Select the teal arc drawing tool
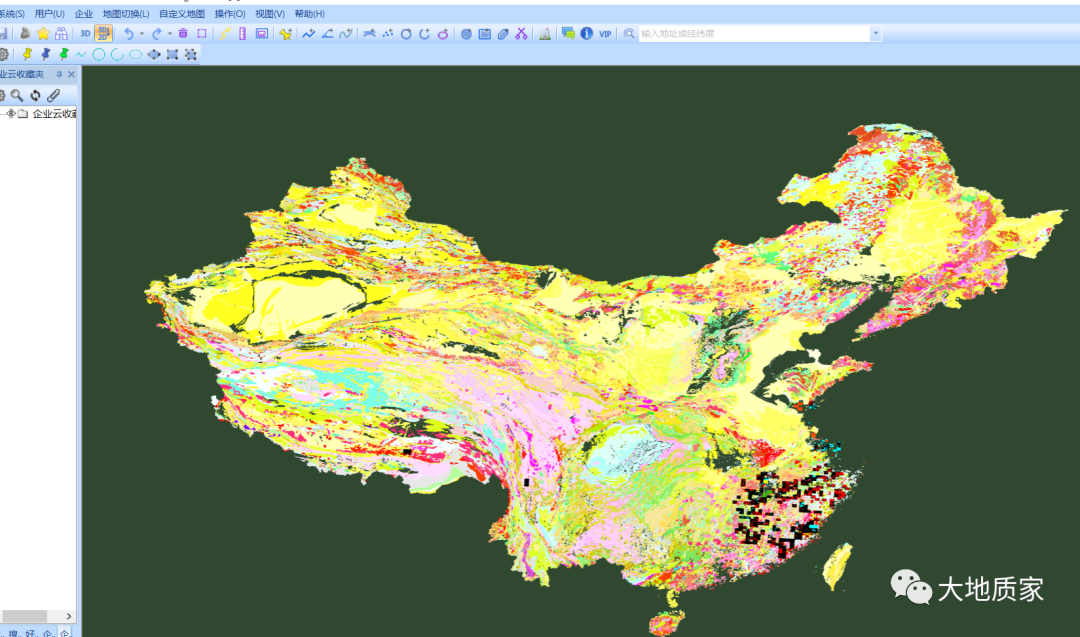The image size is (1080, 637). pyautogui.click(x=117, y=54)
